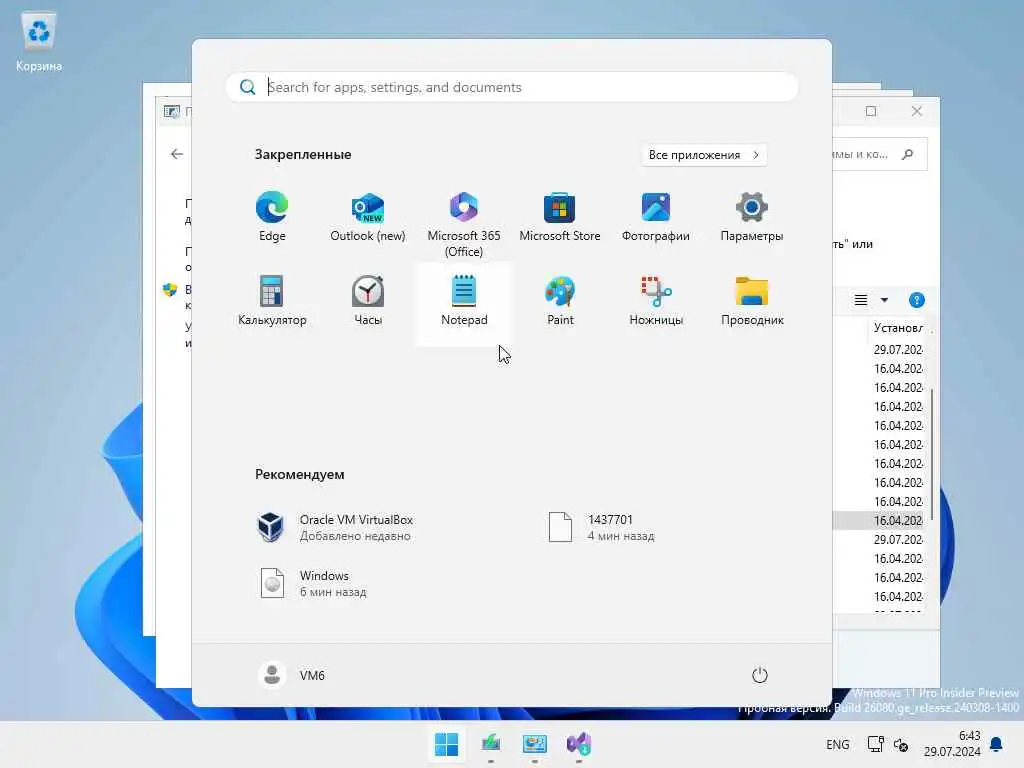The height and width of the screenshot is (768, 1024).
Task: Open the Edge browser from pinned apps
Action: (x=272, y=218)
